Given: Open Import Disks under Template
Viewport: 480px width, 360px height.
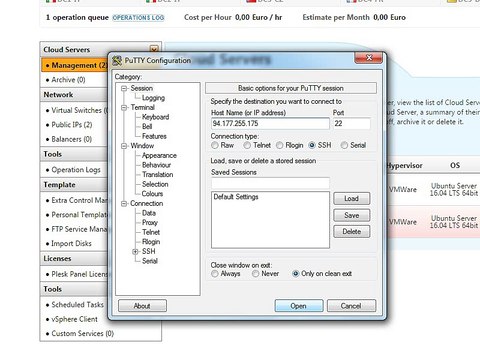Looking at the screenshot, I should pyautogui.click(x=71, y=244).
